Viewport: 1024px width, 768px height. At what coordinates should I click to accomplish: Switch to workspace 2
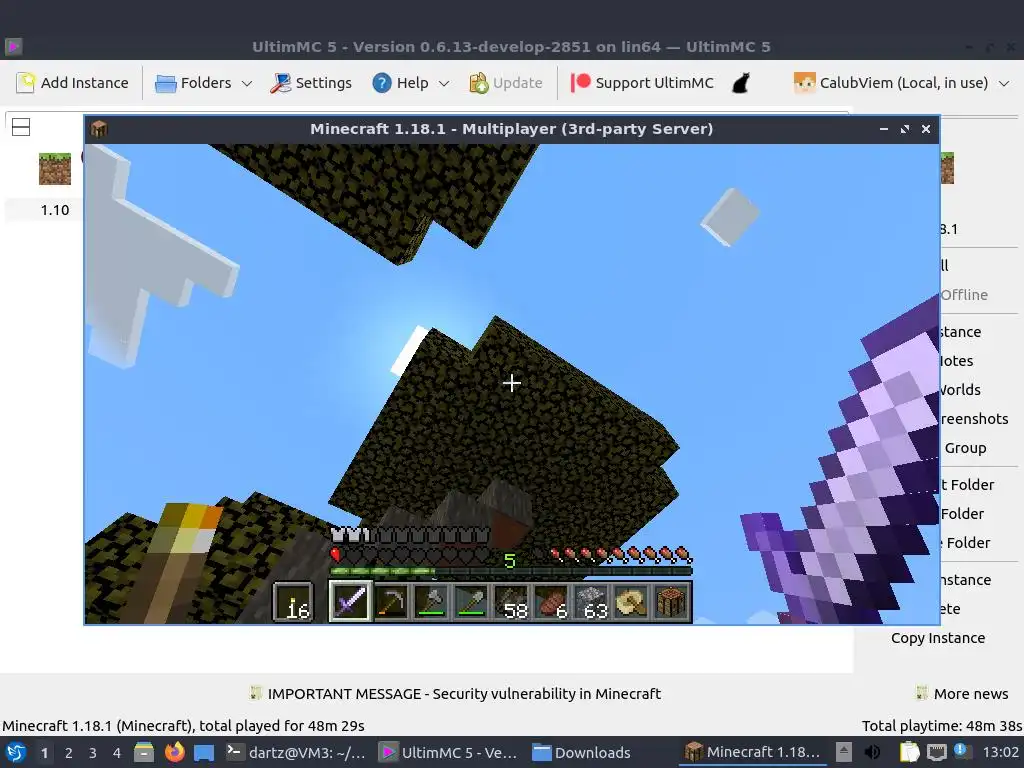(69, 753)
